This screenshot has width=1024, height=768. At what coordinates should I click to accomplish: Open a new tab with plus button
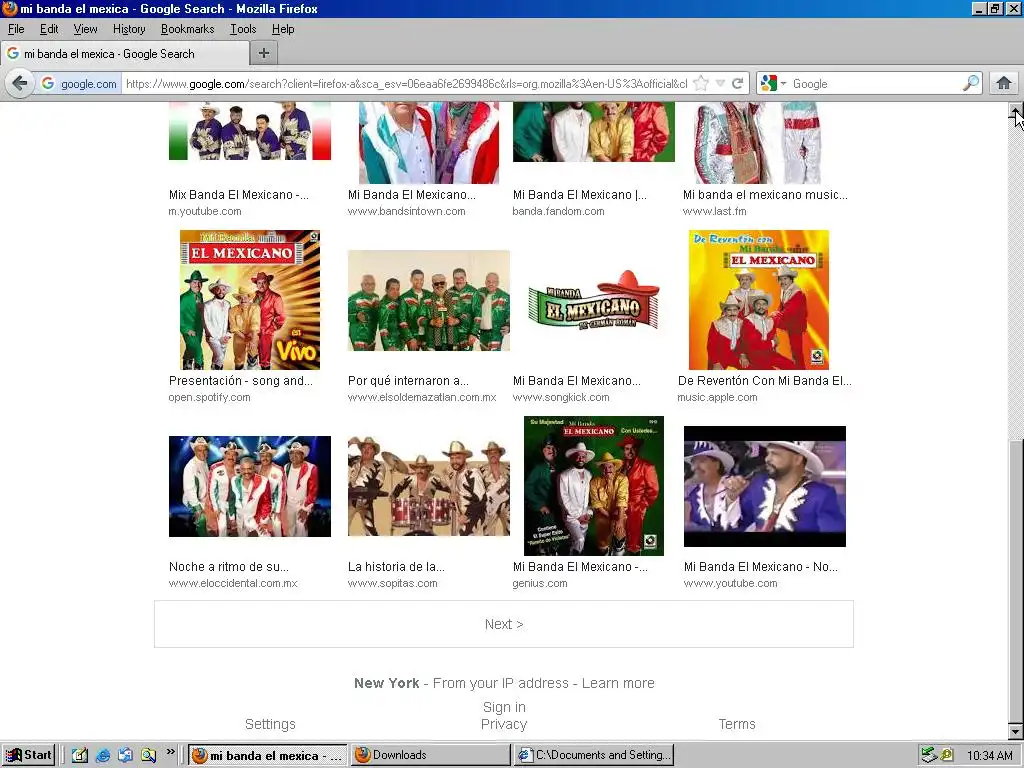[264, 54]
